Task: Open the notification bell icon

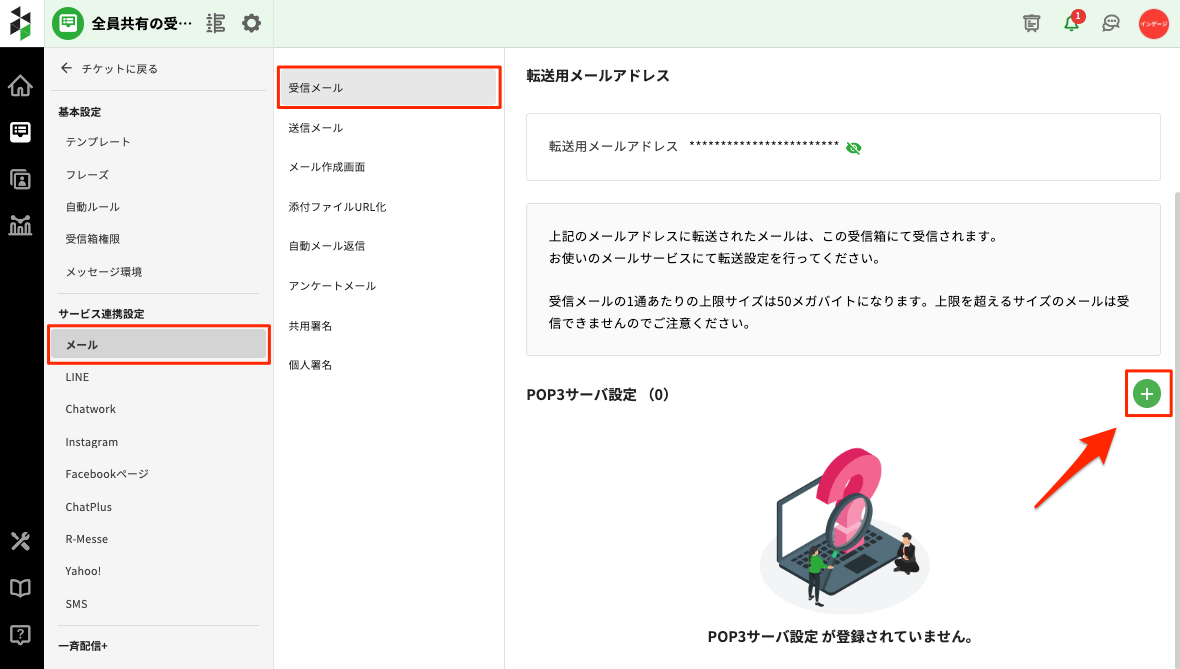Action: pos(1072,23)
